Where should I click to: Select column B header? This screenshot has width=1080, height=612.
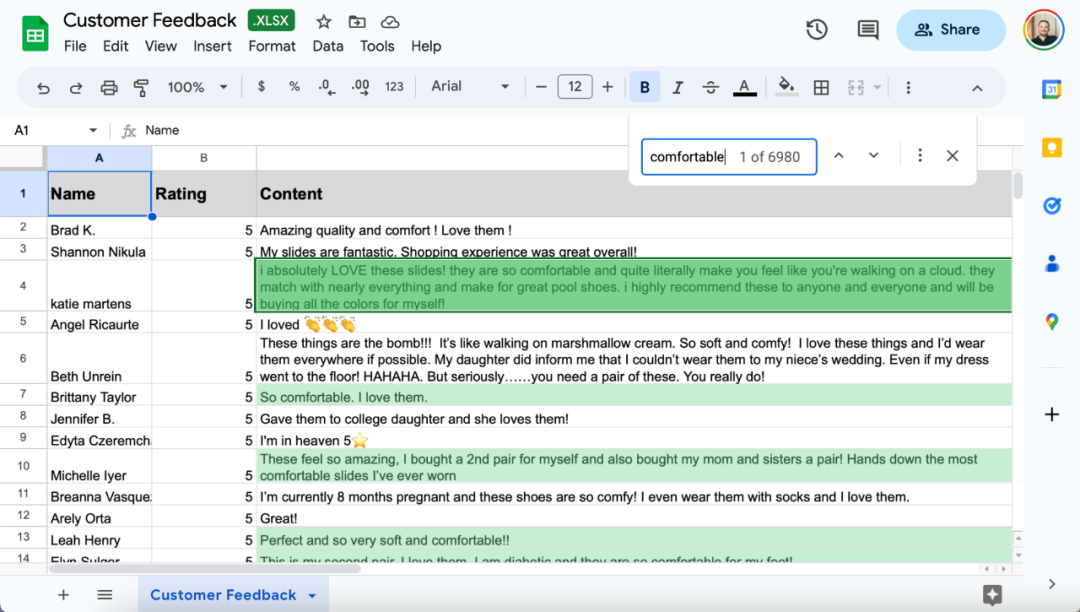[x=204, y=158]
